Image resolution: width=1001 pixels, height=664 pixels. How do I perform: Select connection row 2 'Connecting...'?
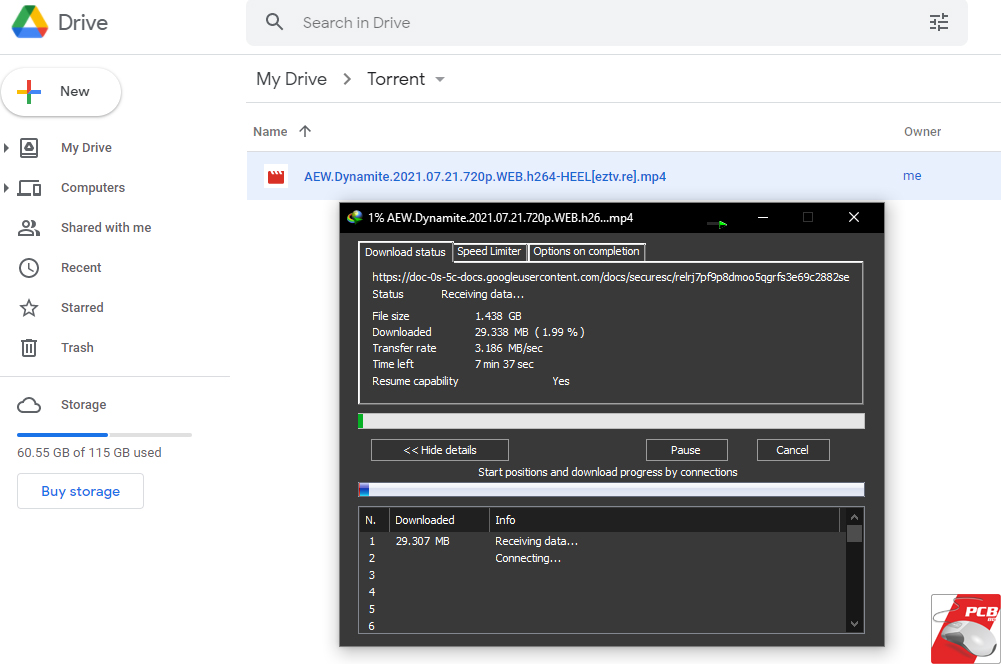tap(602, 558)
